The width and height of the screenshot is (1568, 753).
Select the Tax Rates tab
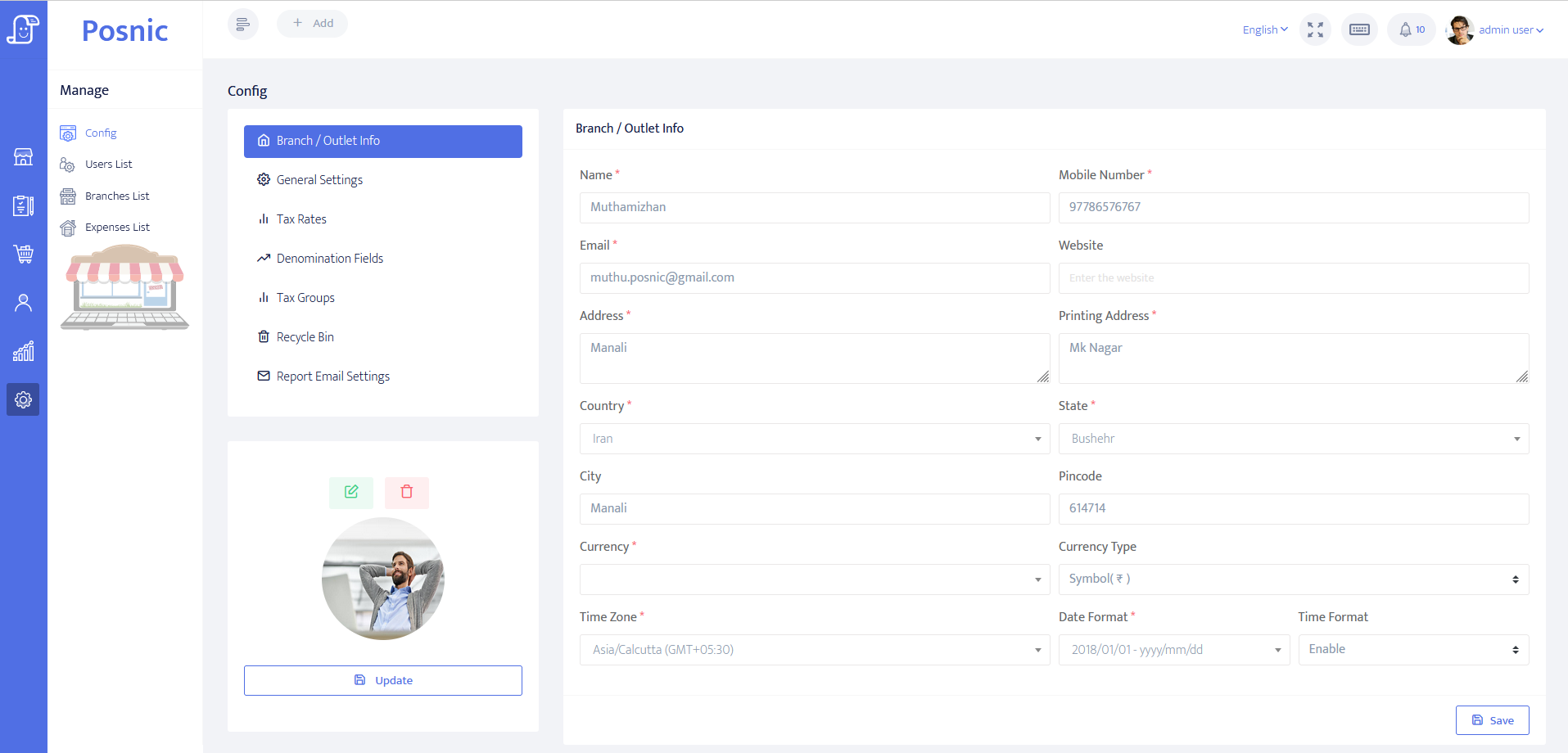pyautogui.click(x=301, y=219)
